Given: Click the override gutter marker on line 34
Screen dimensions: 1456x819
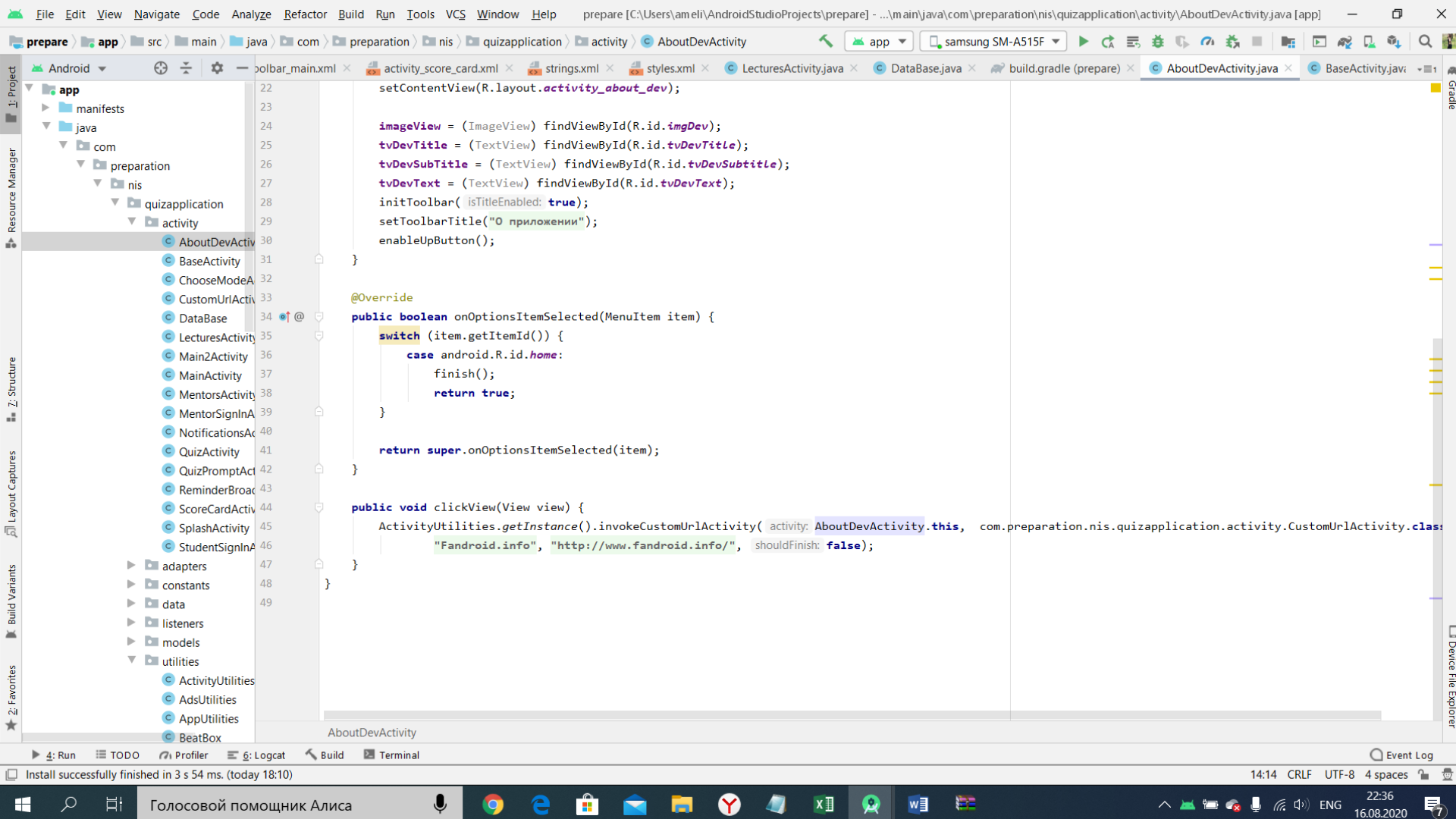Looking at the screenshot, I should [284, 317].
